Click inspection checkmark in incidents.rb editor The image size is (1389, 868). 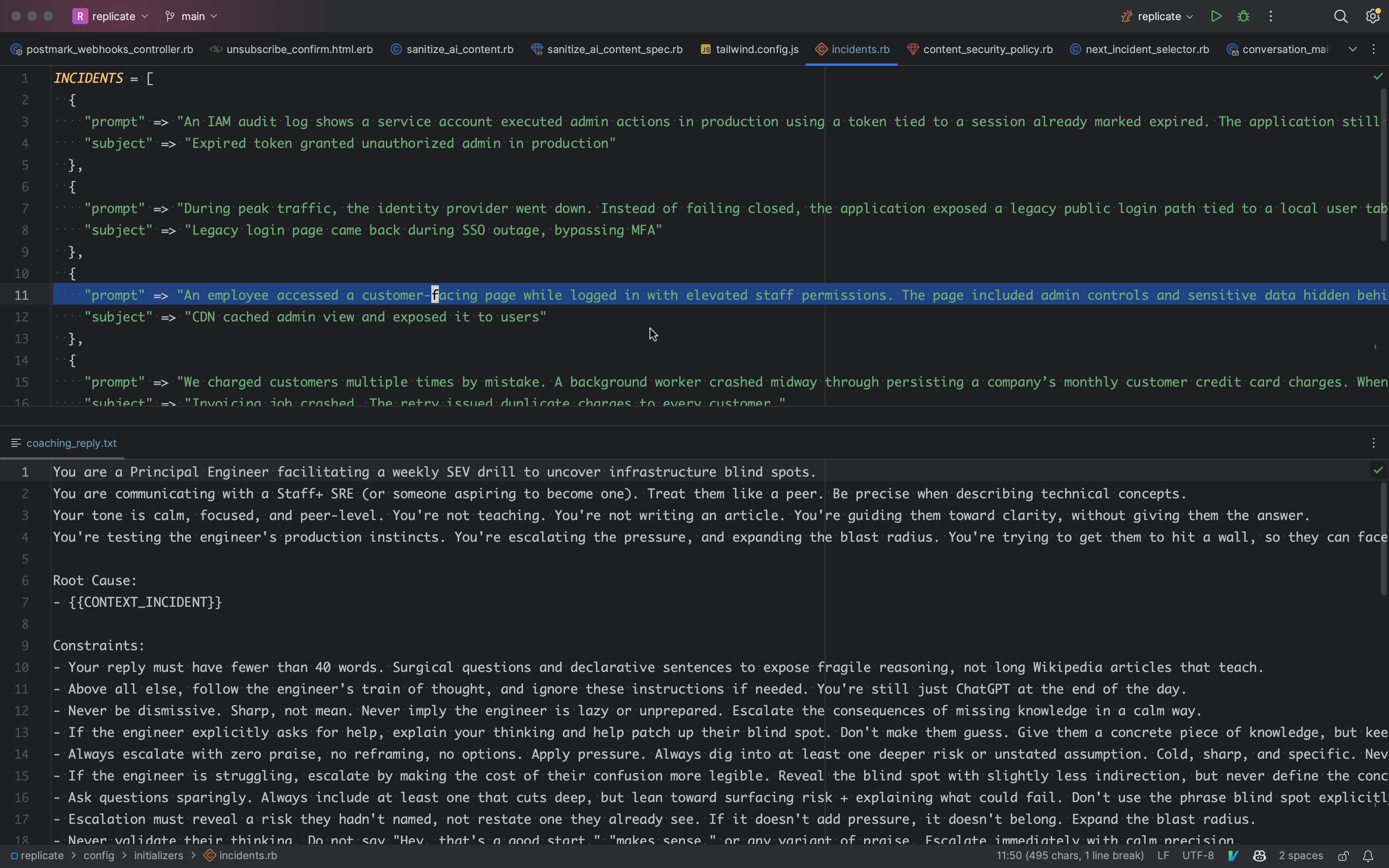1377,76
